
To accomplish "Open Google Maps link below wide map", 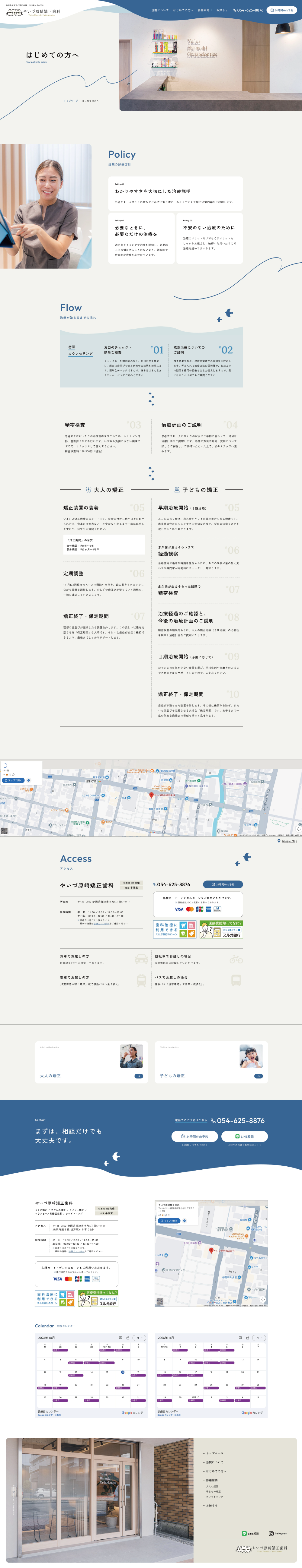I will point(288,841).
